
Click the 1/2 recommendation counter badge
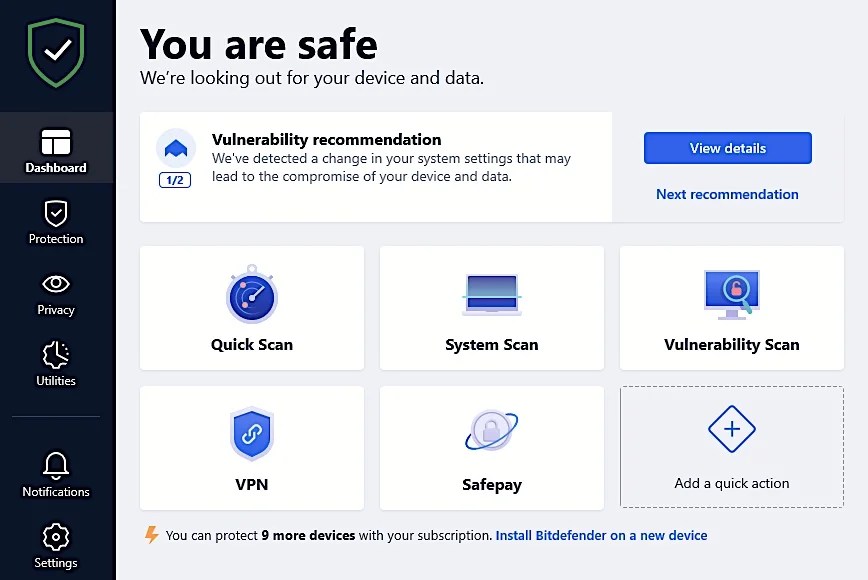click(x=176, y=181)
